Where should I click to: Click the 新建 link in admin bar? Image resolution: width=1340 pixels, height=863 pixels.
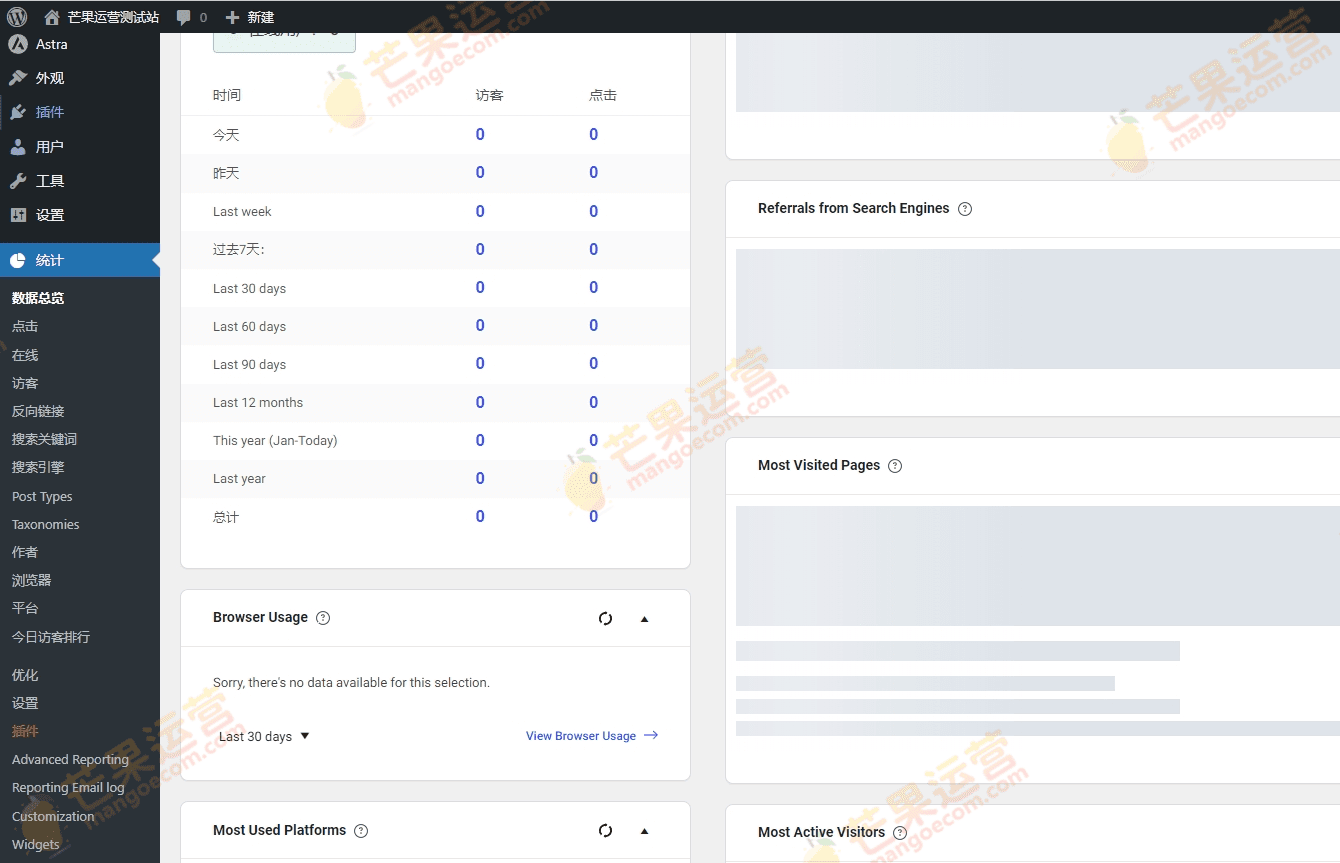[x=261, y=17]
